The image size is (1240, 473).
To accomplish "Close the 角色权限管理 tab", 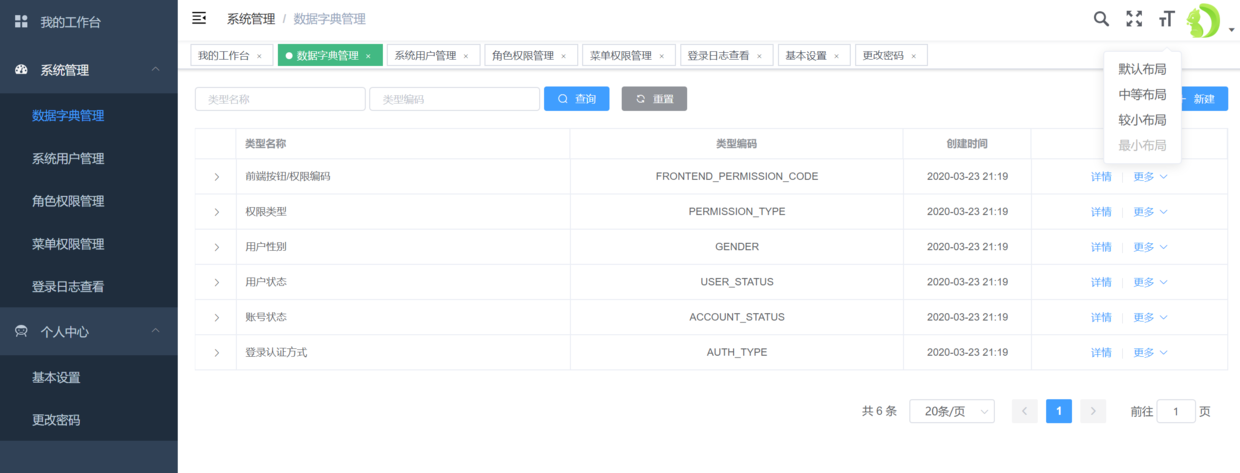I will (x=563, y=56).
